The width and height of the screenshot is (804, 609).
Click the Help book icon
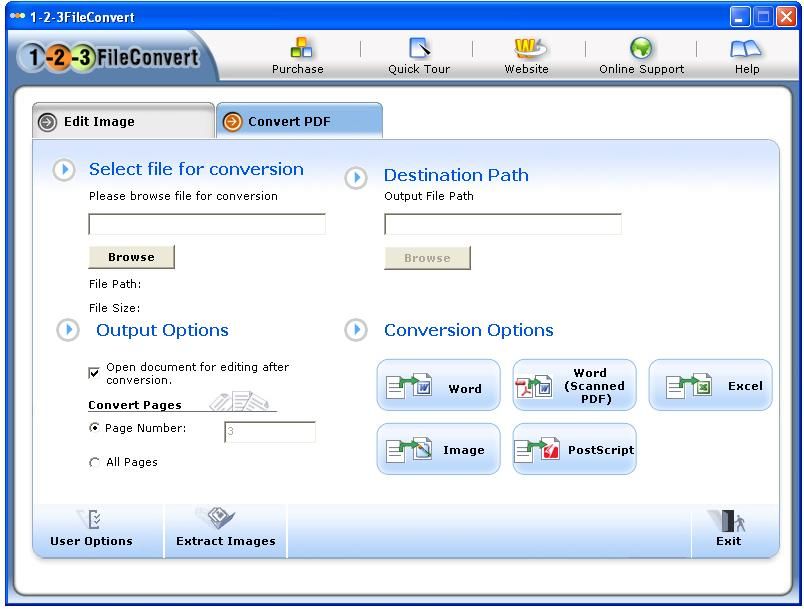pyautogui.click(x=746, y=49)
